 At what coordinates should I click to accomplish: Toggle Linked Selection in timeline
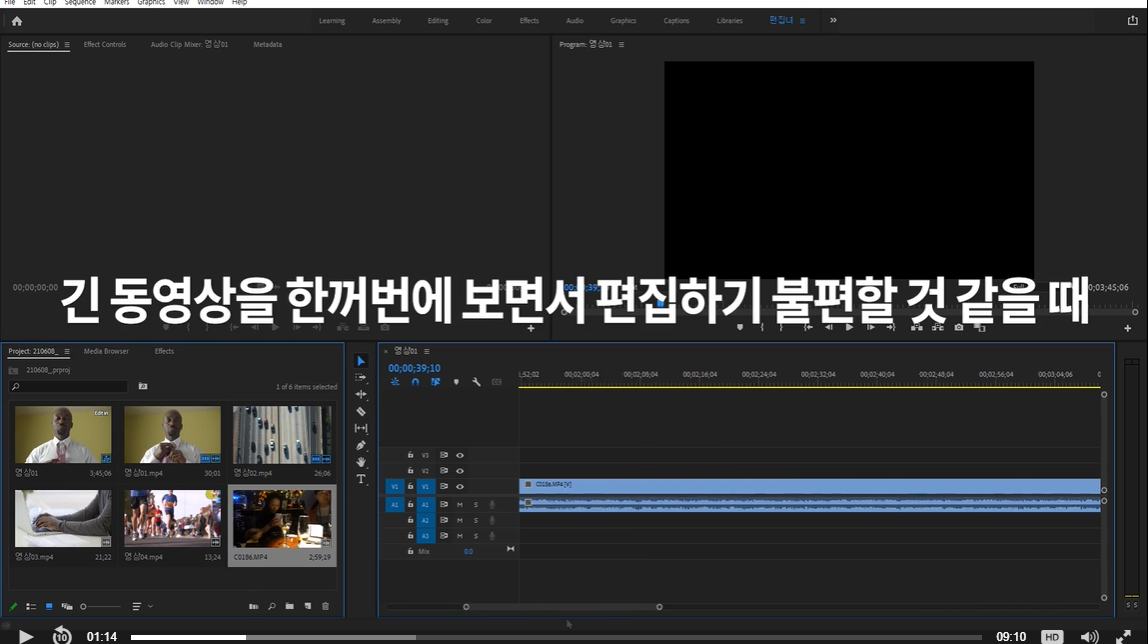click(x=436, y=382)
